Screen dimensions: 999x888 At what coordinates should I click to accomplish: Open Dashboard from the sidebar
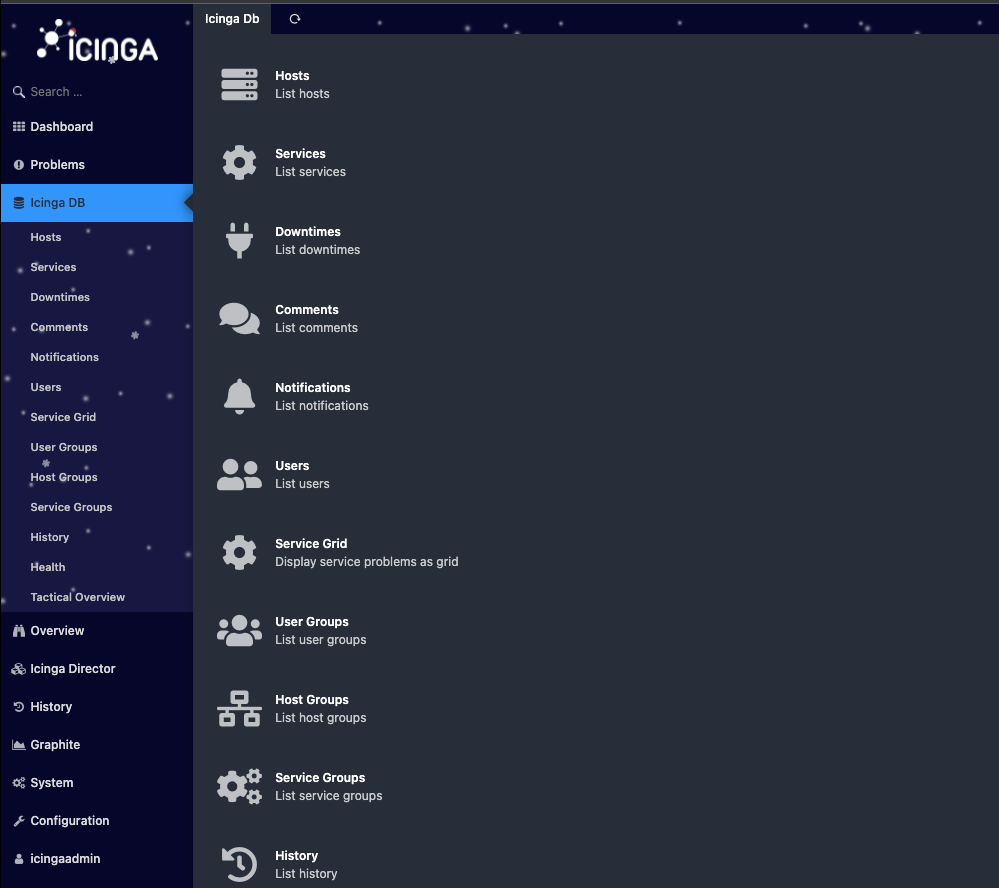[x=62, y=127]
